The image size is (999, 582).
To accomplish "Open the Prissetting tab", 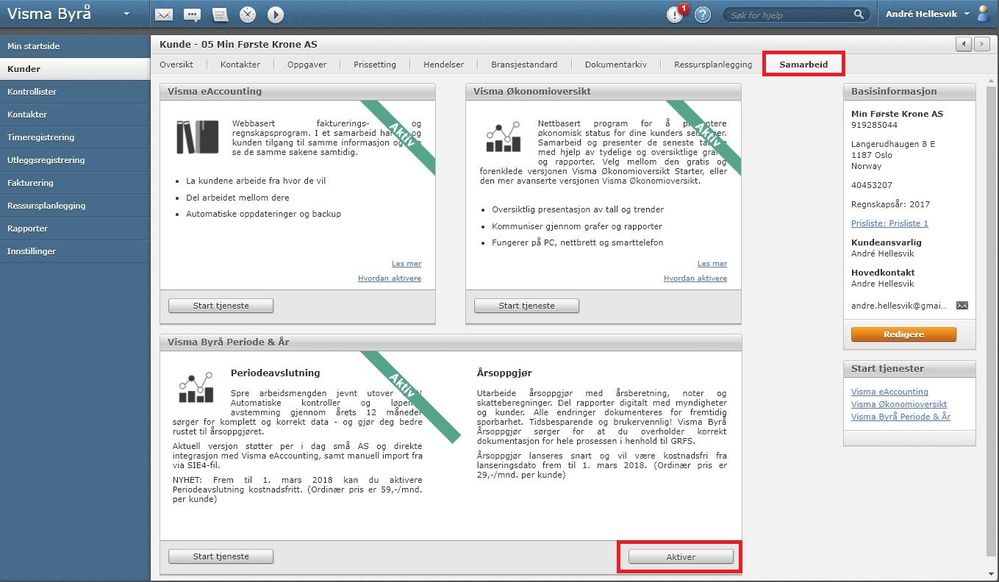I will pos(375,64).
